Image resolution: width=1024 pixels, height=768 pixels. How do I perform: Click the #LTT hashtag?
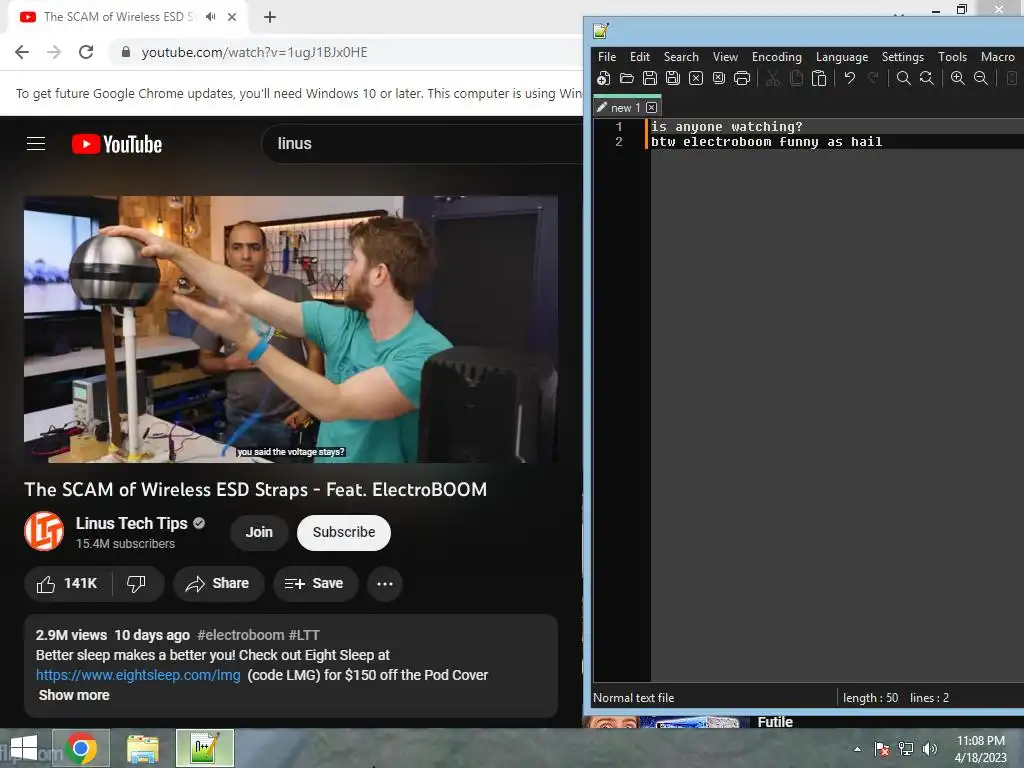pos(304,635)
